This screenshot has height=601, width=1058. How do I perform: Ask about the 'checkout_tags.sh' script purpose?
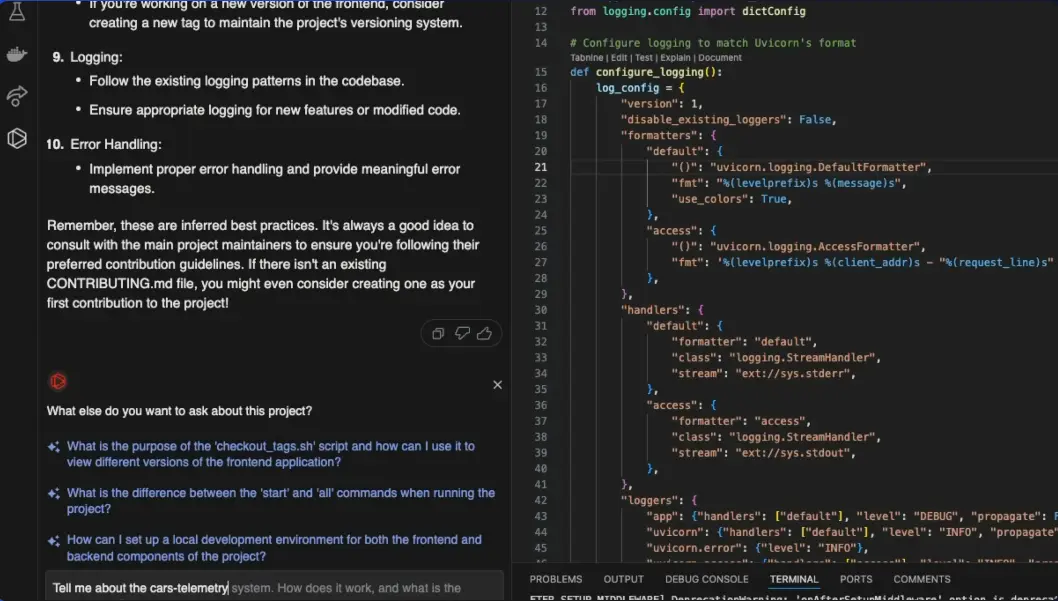point(271,454)
